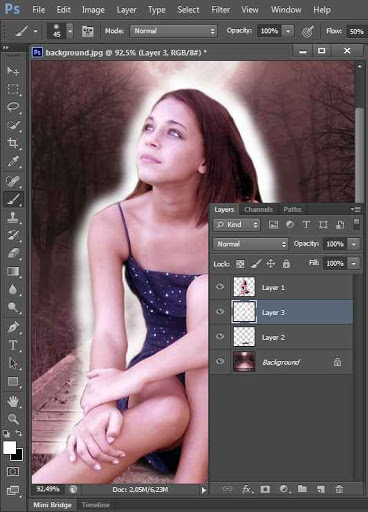Switch to the Paths tab
368x512 pixels.
point(292,209)
